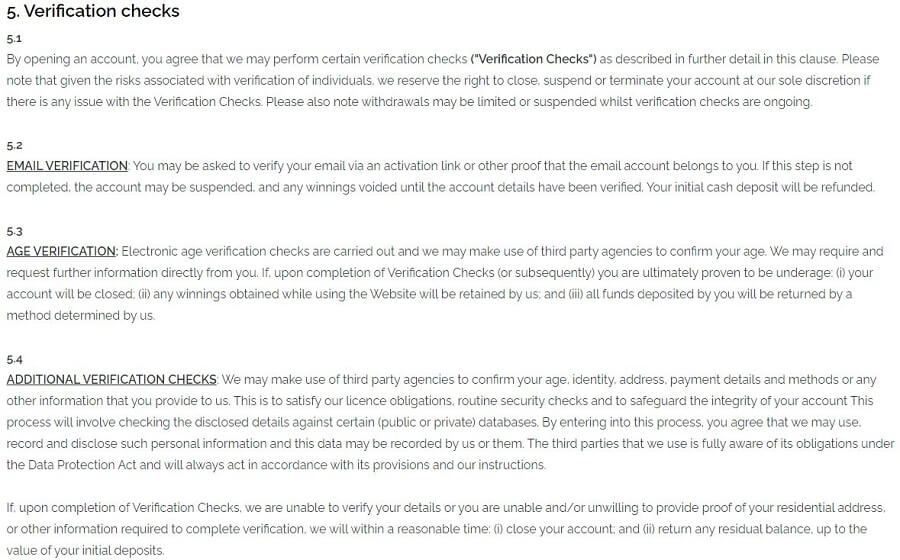The height and width of the screenshot is (560, 900).
Task: Click the section number 5.3
Action: pyautogui.click(x=14, y=231)
